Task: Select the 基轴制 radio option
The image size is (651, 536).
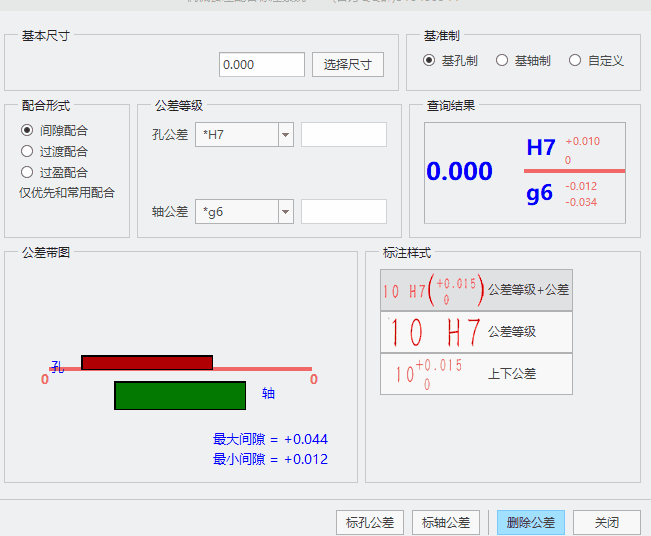Action: [502, 61]
